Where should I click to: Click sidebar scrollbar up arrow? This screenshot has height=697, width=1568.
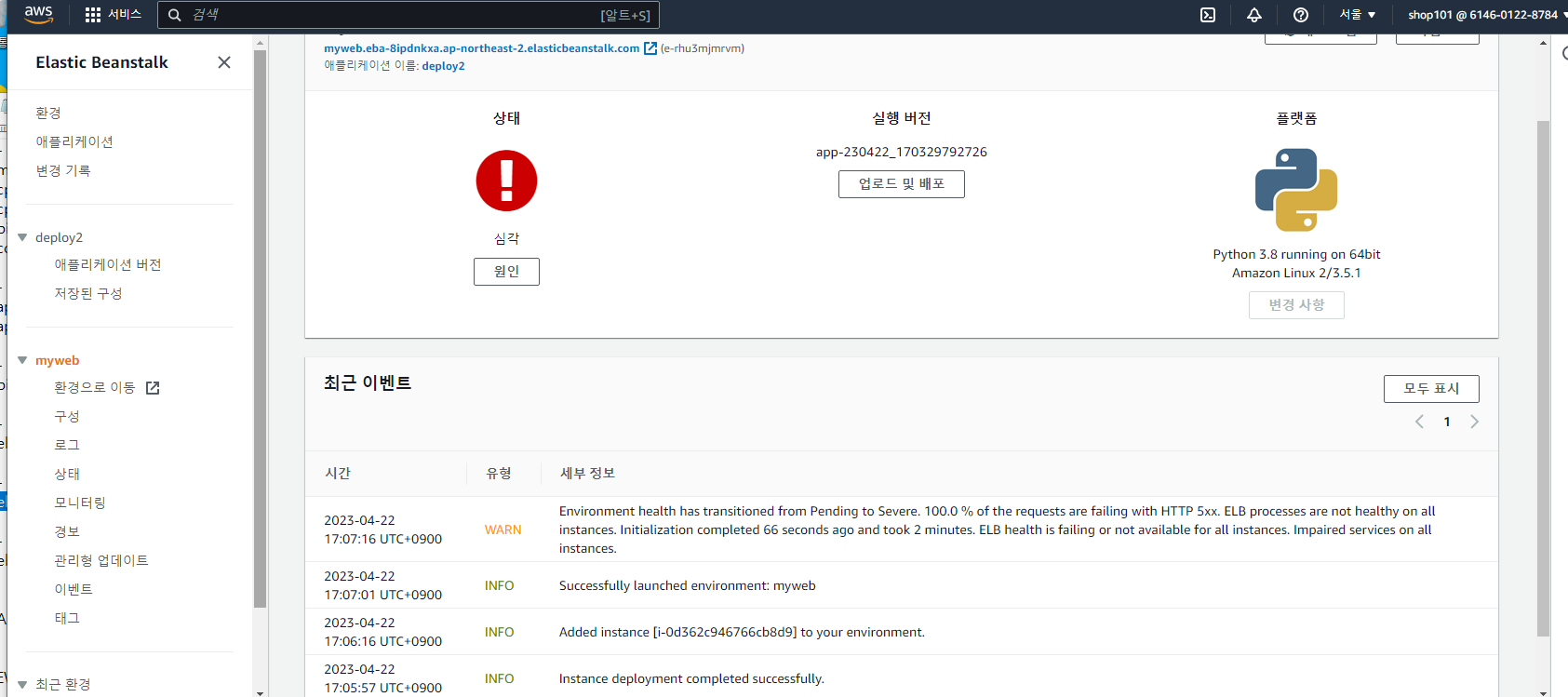(260, 42)
